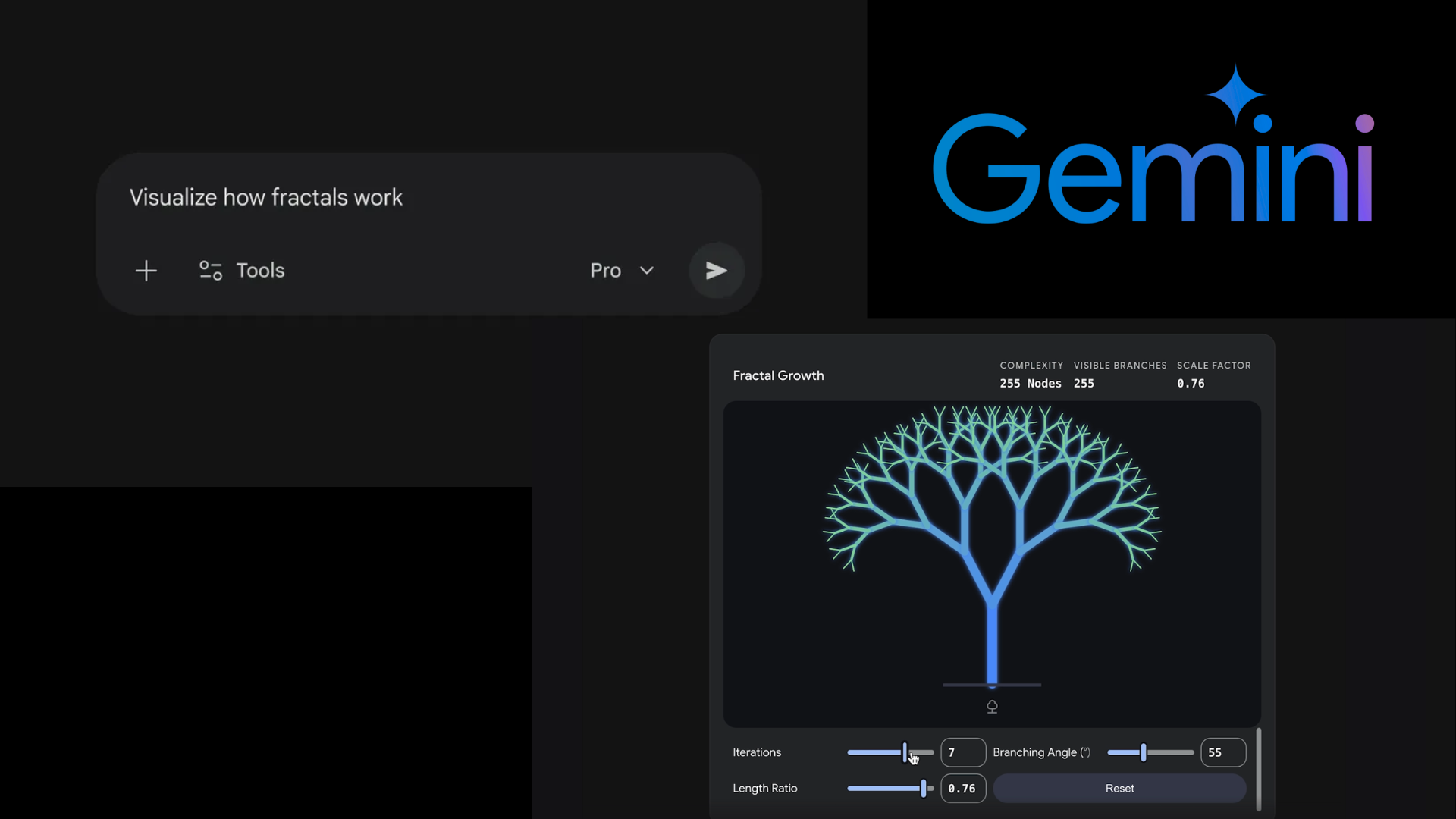Expand the Pro model dropdown

tap(622, 271)
